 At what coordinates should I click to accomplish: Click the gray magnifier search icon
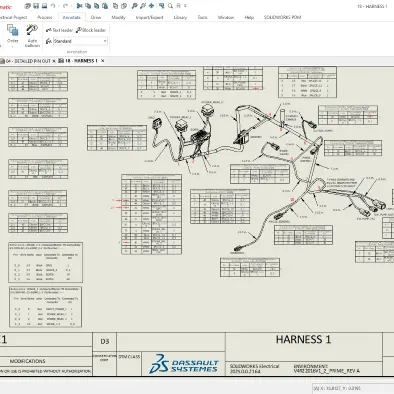170,6
